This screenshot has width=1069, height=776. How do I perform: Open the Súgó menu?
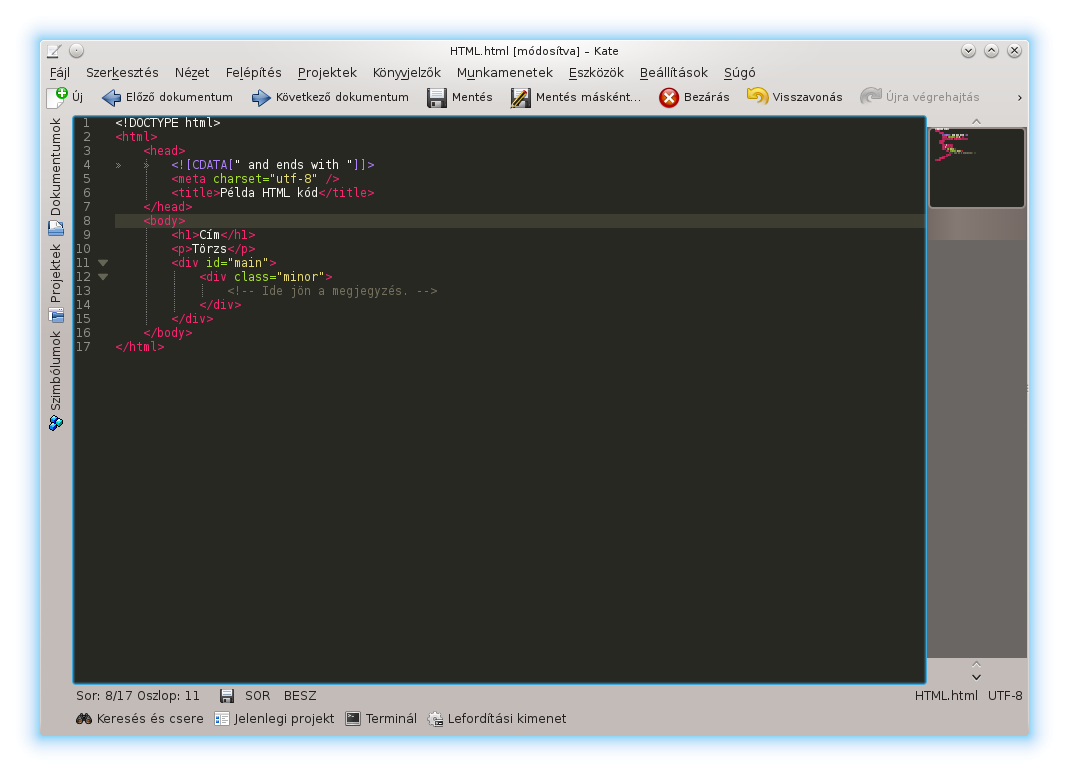point(740,72)
